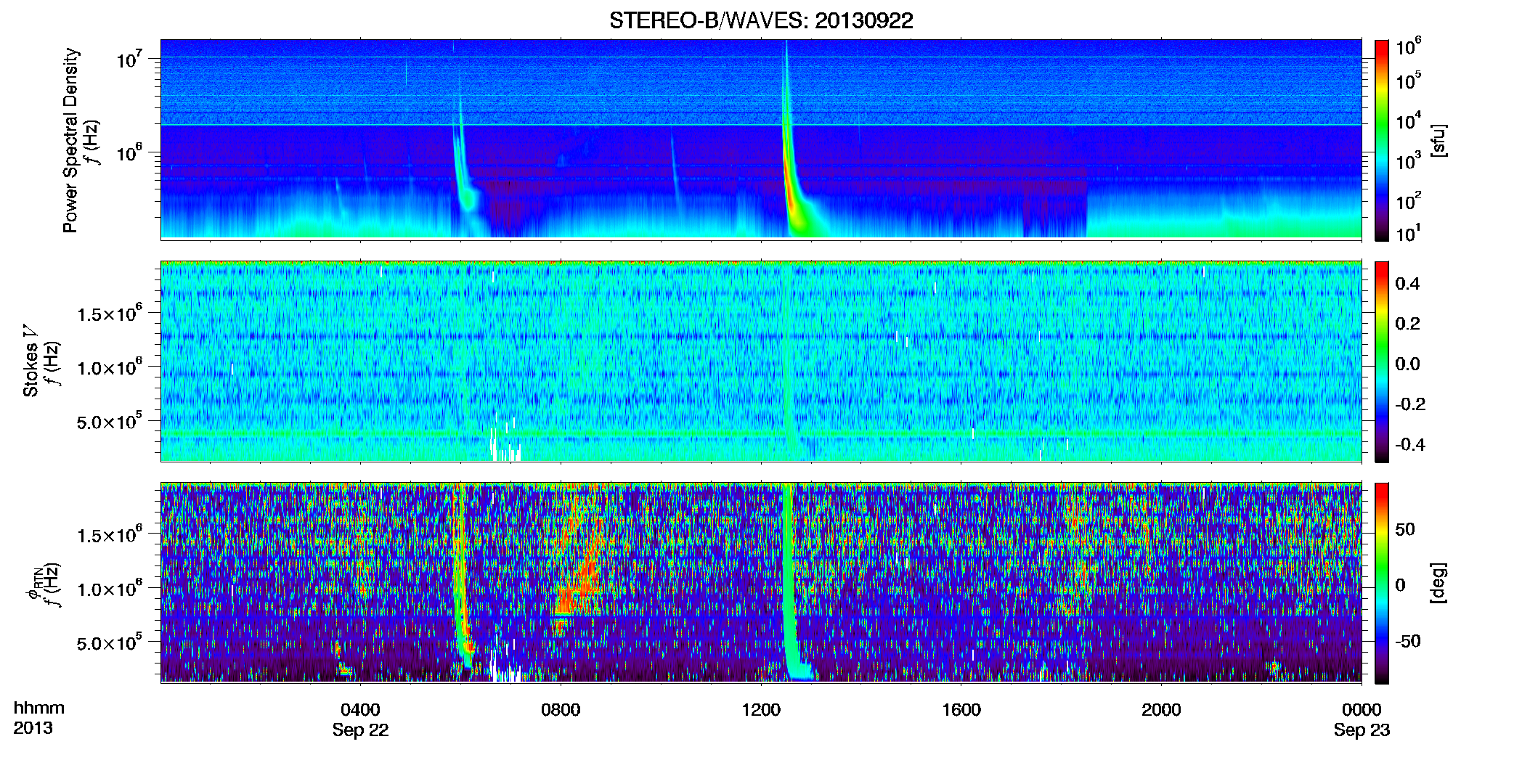The image size is (1522, 784).
Task: Select the 0800 time tick label
Action: tap(561, 710)
